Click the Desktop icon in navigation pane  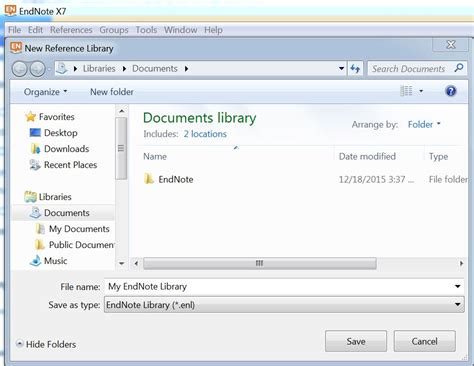pyautogui.click(x=35, y=133)
